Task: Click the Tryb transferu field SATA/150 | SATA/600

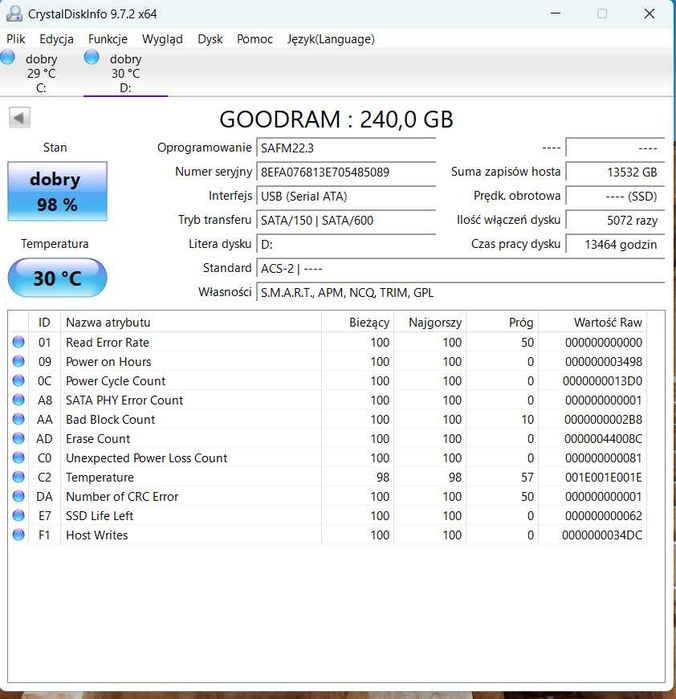Action: click(x=346, y=220)
